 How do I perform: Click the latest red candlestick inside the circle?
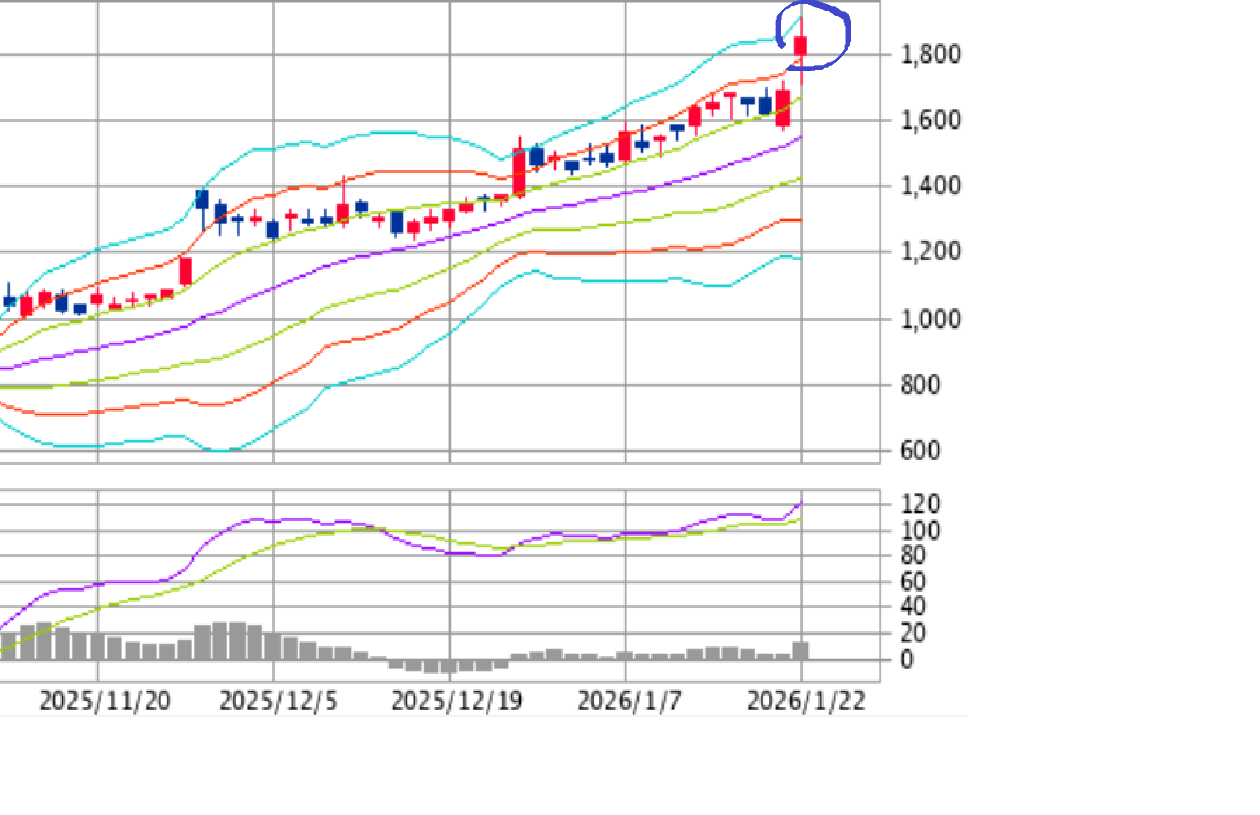801,45
